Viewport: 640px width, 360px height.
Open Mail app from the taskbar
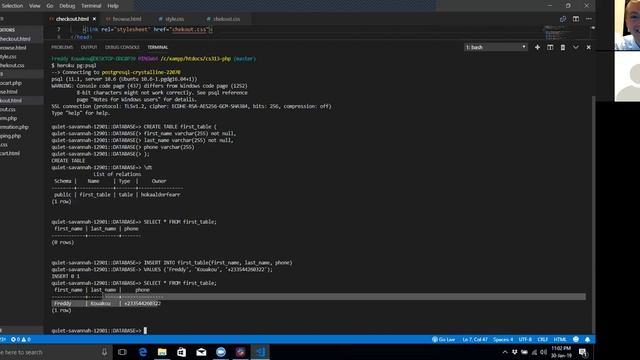coord(201,352)
